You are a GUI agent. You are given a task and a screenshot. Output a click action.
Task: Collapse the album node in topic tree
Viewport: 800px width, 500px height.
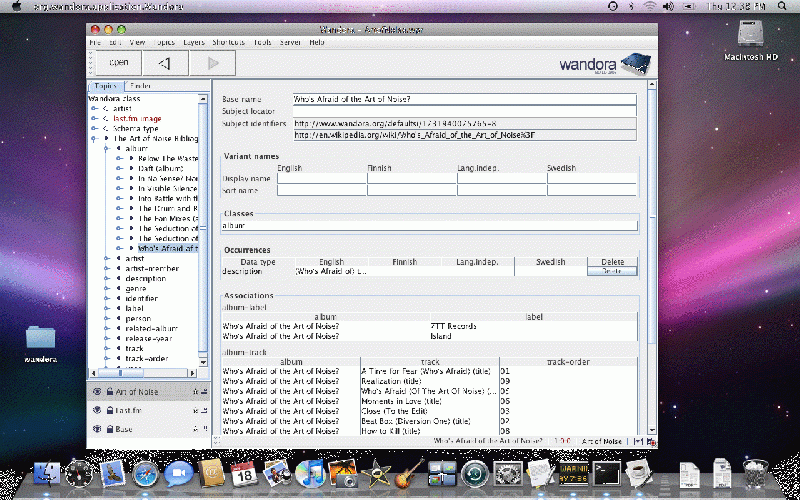106,147
